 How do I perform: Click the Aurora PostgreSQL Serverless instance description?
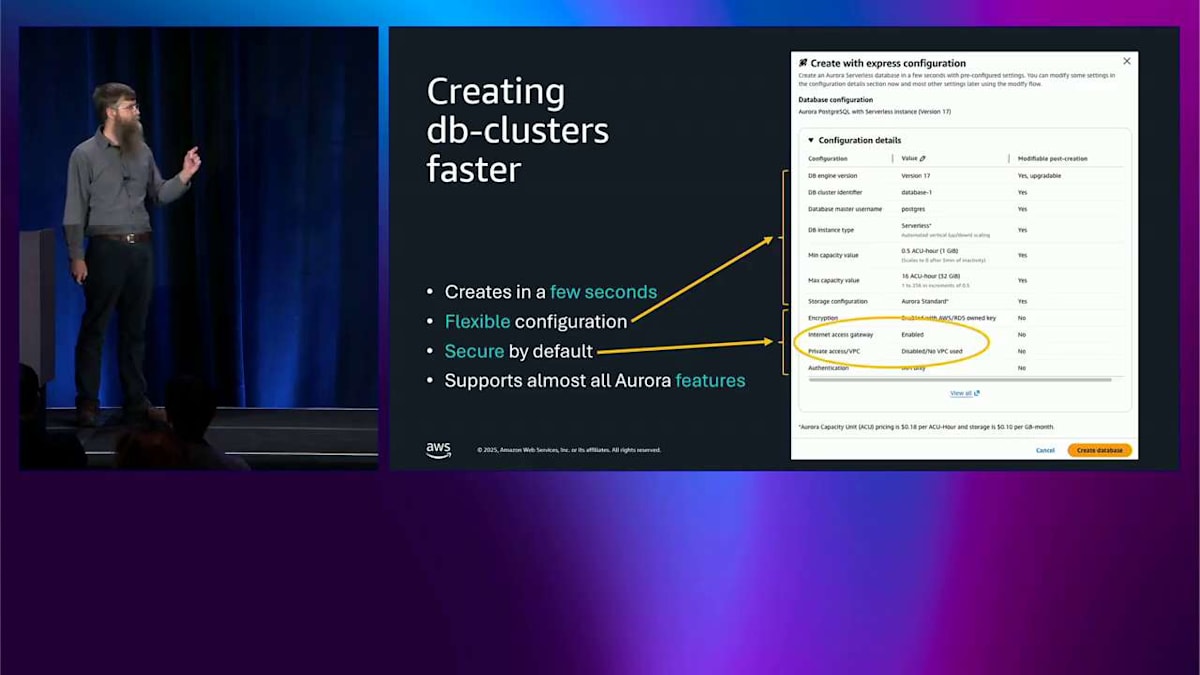click(x=875, y=112)
